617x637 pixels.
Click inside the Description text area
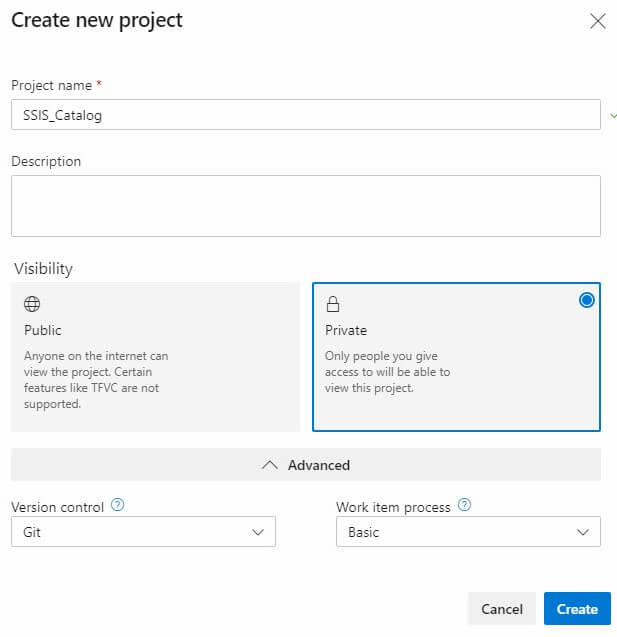pyautogui.click(x=306, y=206)
